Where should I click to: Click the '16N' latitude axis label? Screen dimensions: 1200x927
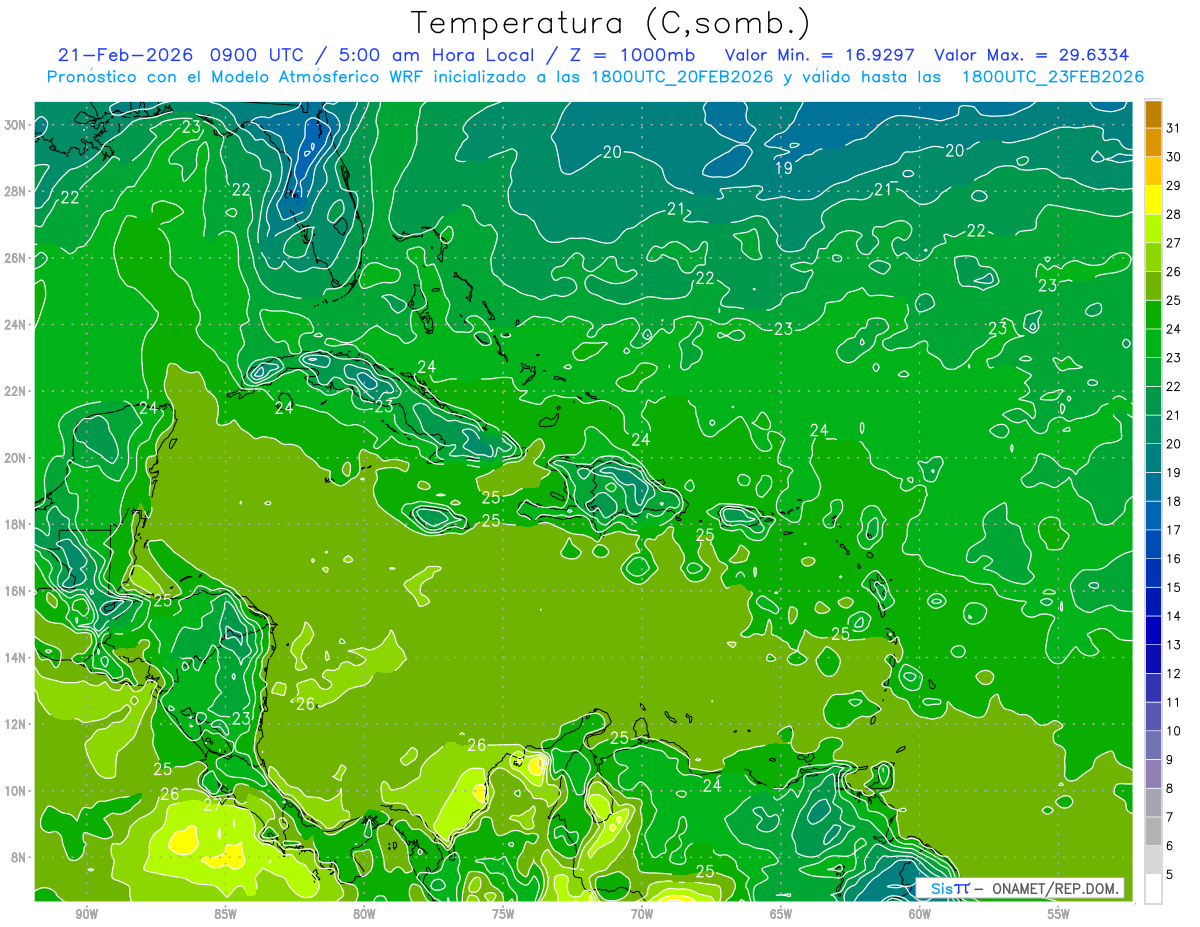point(16,591)
